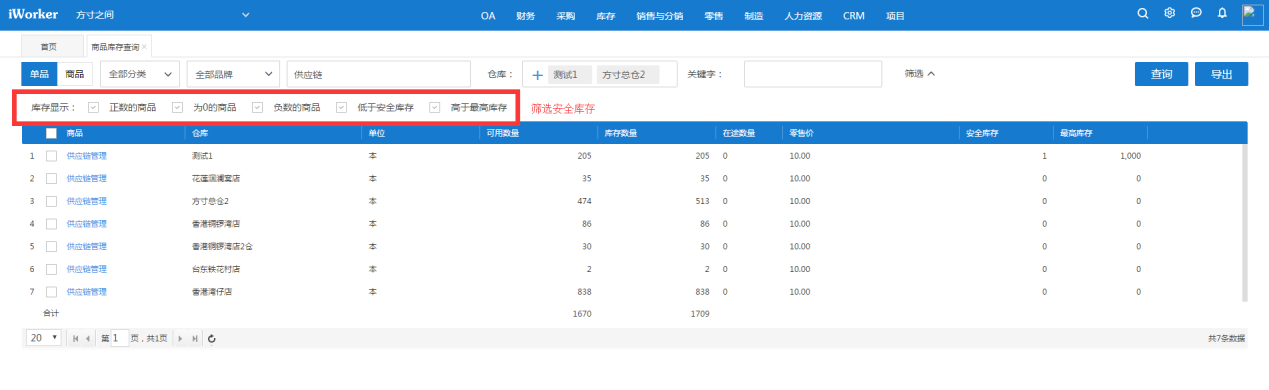This screenshot has width=1269, height=390.
Task: Click the 导出 export button
Action: point(1222,74)
